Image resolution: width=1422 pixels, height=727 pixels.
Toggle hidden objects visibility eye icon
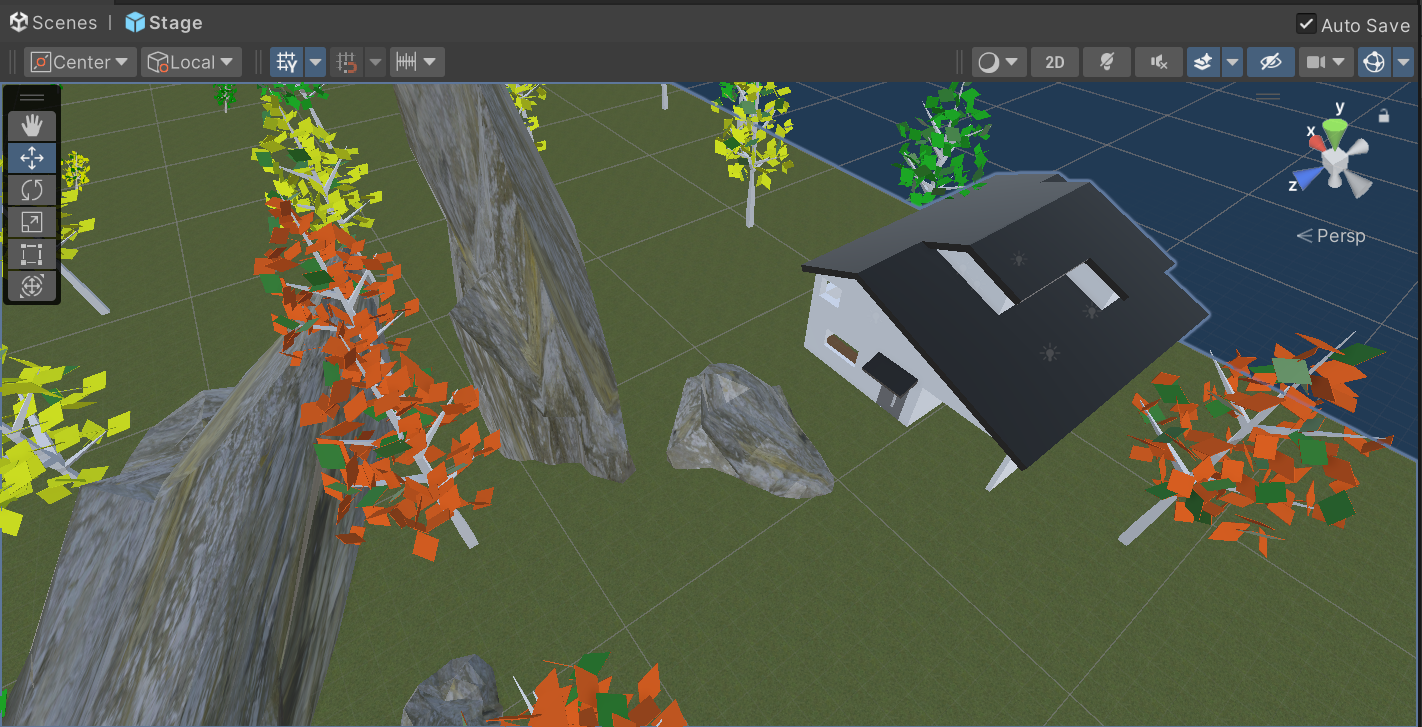pos(1270,62)
